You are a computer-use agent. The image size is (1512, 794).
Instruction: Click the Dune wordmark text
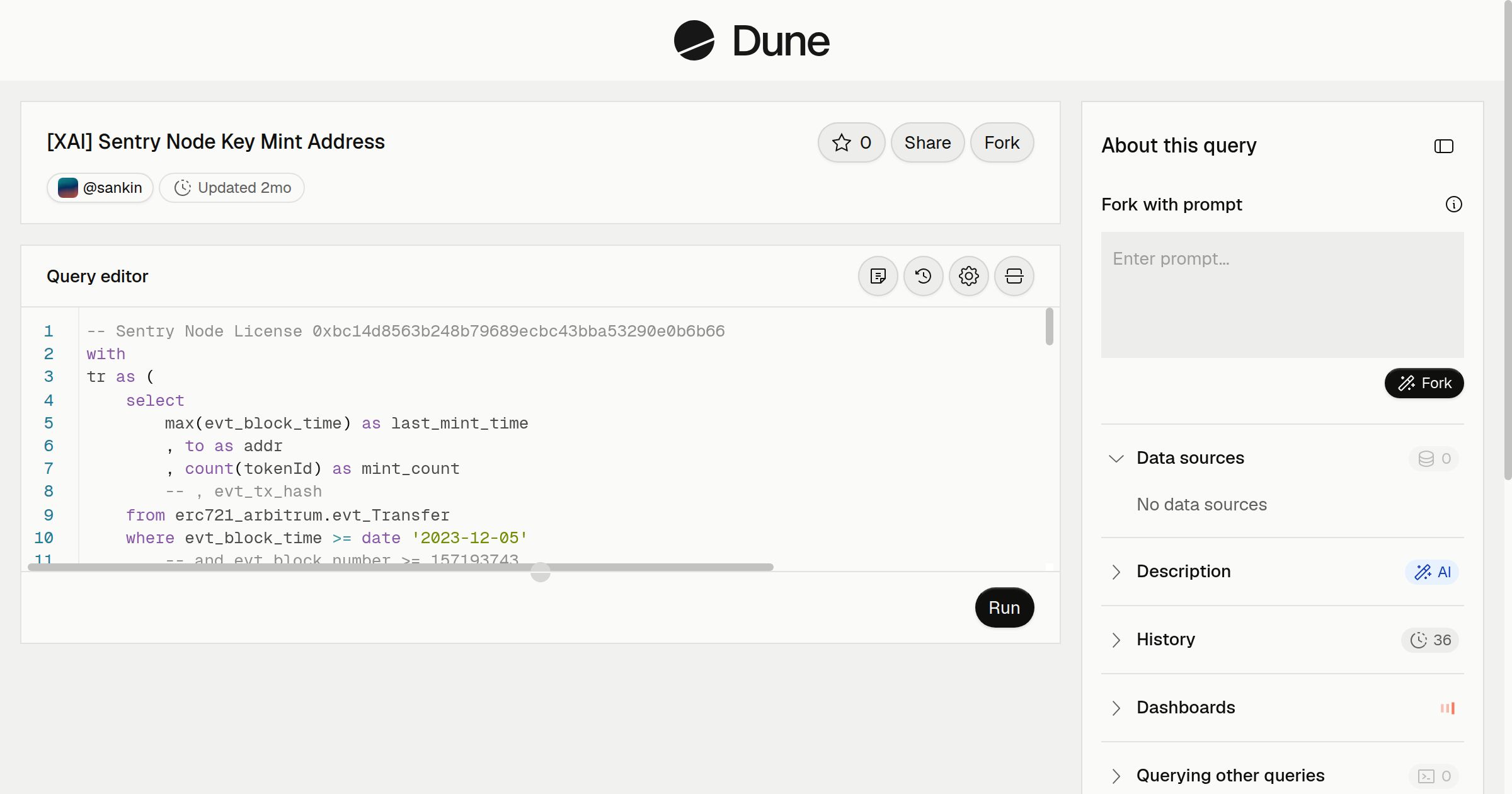(x=781, y=42)
